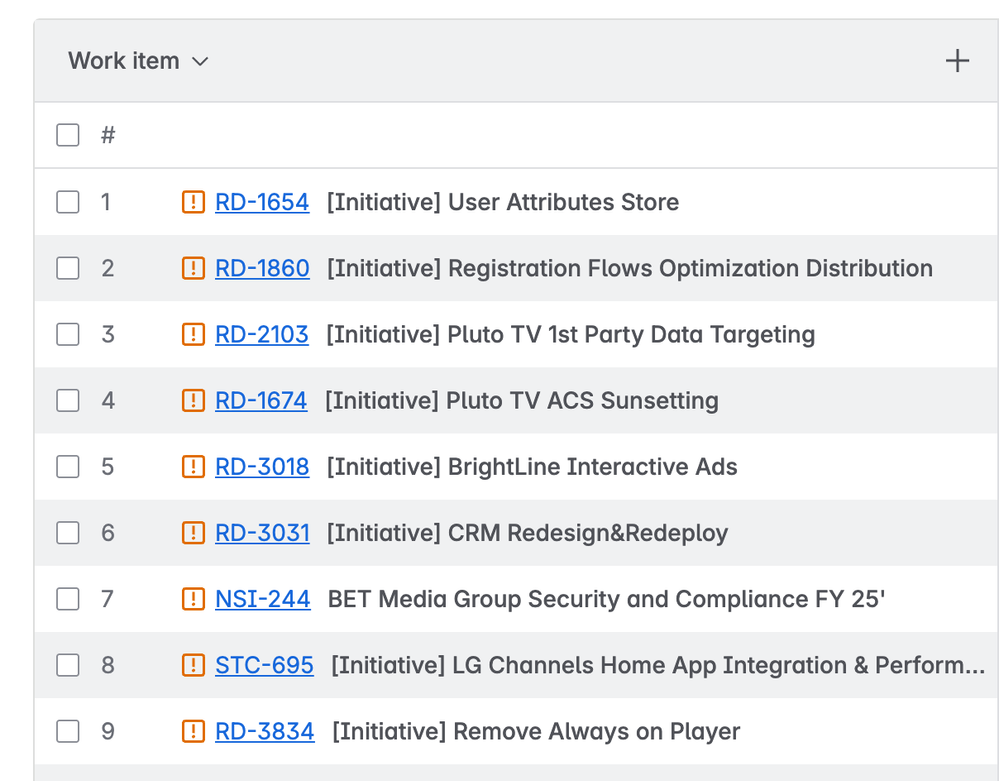Click the priority icon on the NSI-244 row
999x781 pixels.
(x=192, y=598)
